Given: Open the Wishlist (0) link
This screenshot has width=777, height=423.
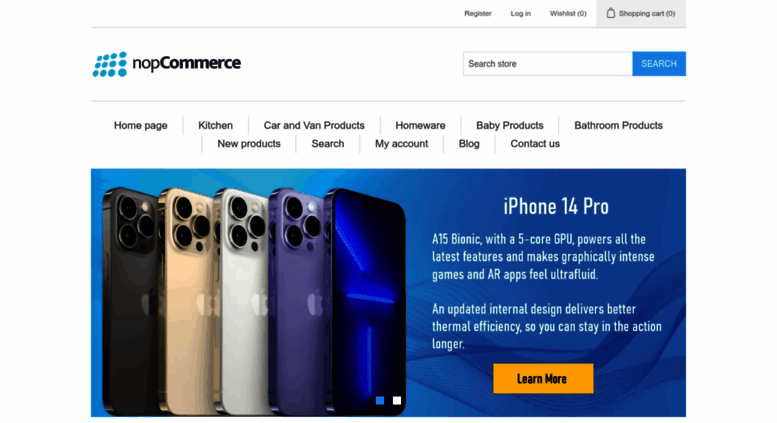Looking at the screenshot, I should (568, 13).
